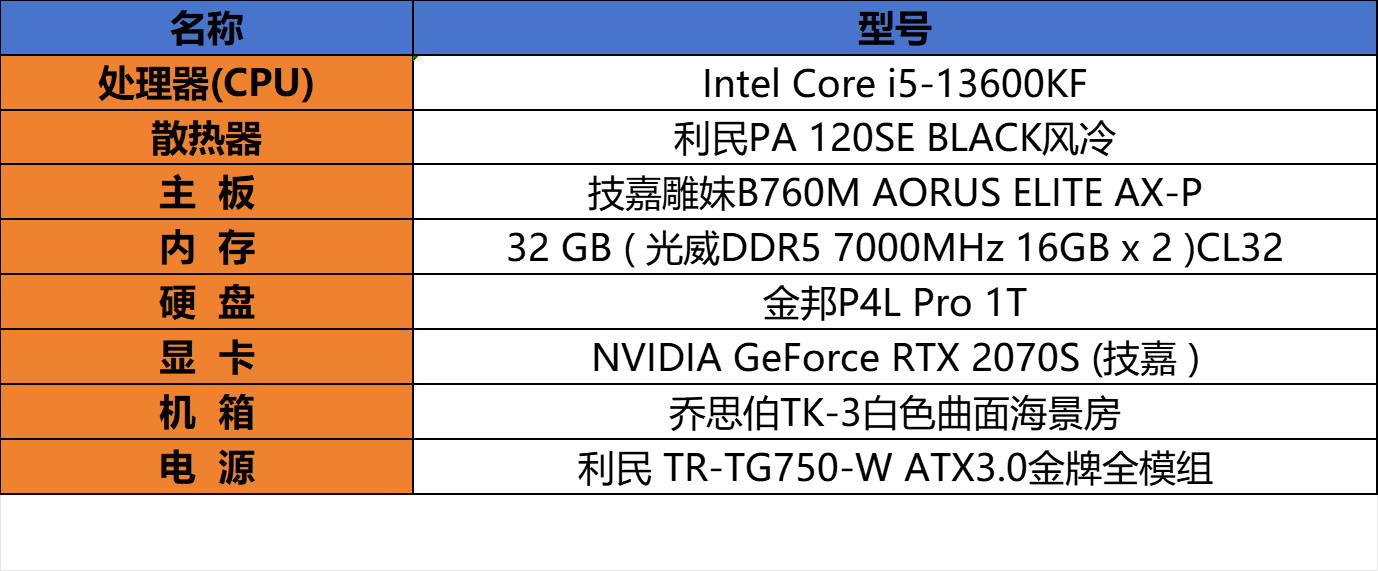
Task: Click the 利民 TR-TG750-W power supply cell
Action: [894, 468]
